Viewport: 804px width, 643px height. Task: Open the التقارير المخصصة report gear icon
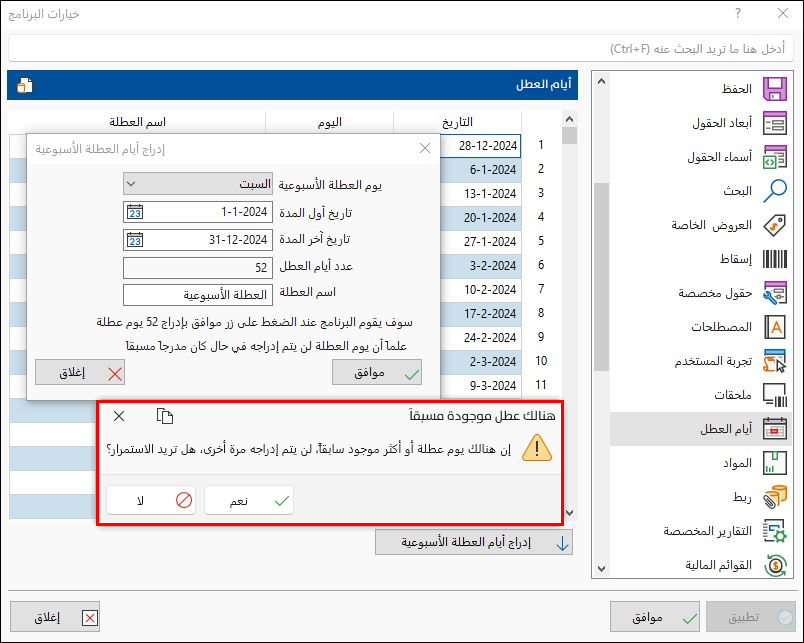point(774,531)
